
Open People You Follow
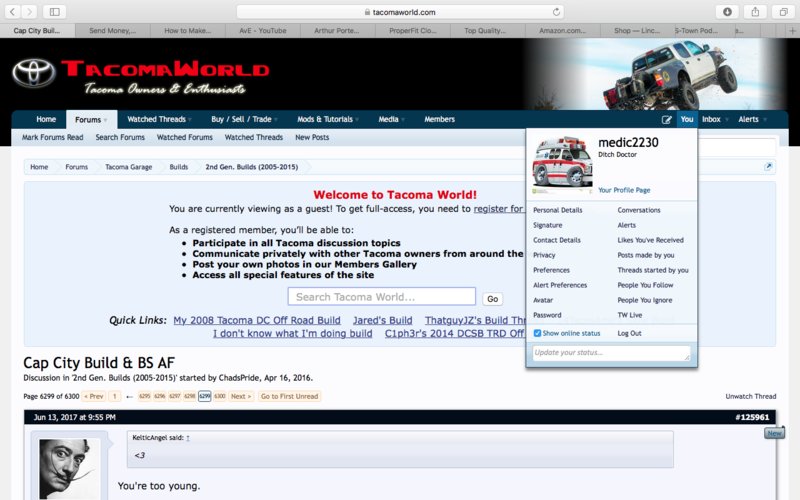click(x=645, y=285)
